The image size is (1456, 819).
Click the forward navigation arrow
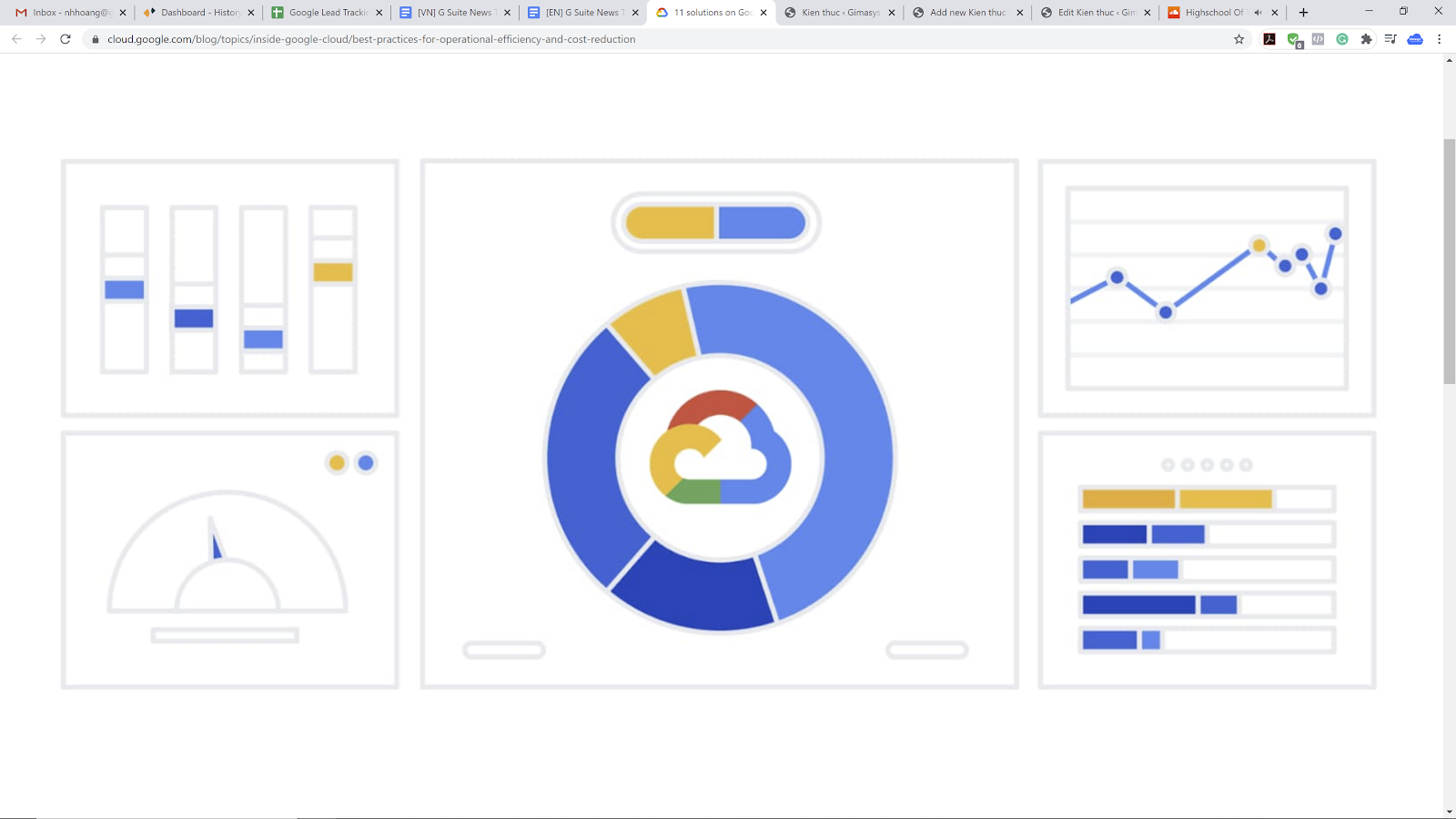[x=41, y=39]
